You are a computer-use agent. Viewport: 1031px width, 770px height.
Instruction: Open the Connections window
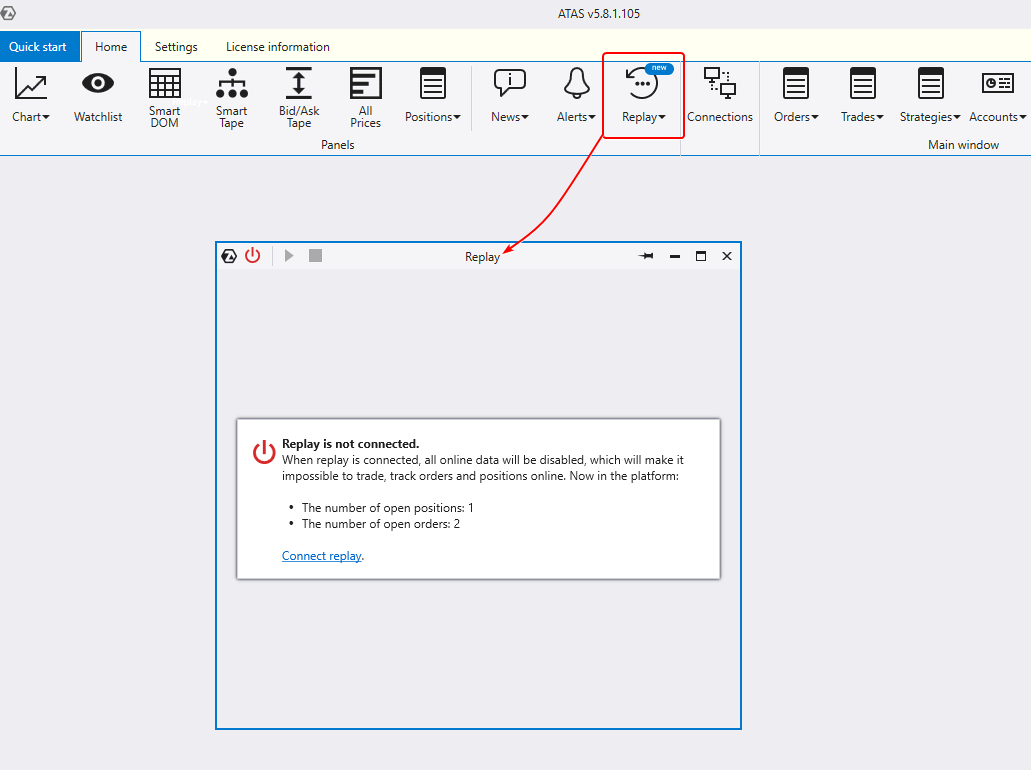click(x=719, y=97)
